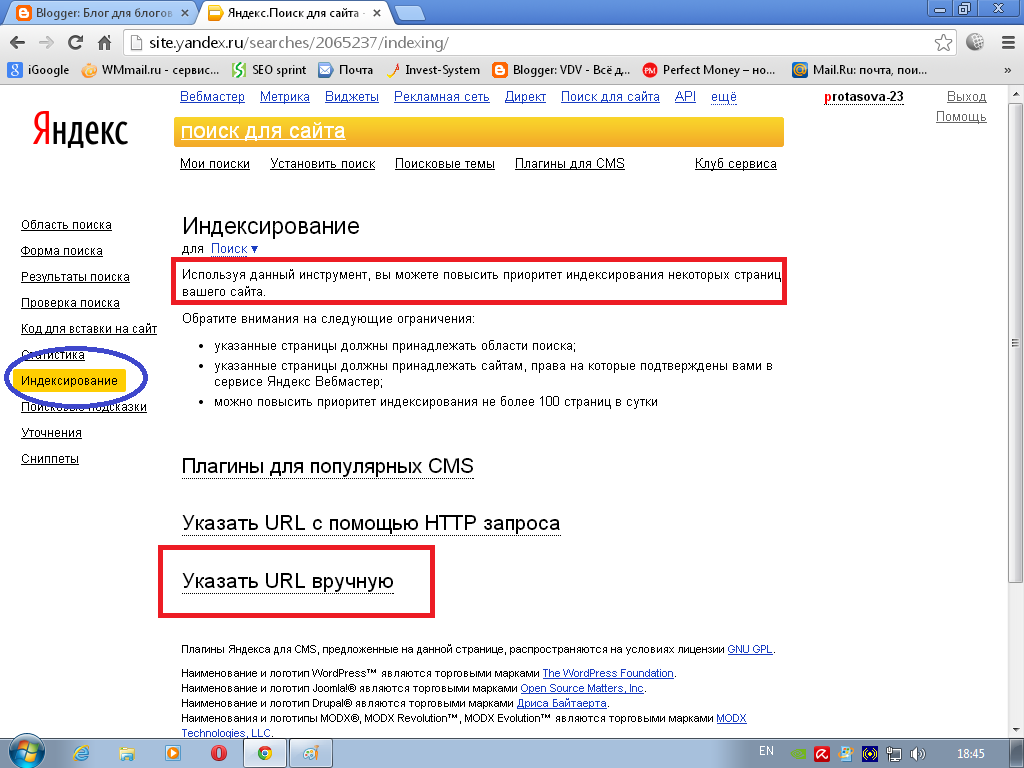Click the network tray icon
This screenshot has height=768, width=1024.
coord(894,754)
